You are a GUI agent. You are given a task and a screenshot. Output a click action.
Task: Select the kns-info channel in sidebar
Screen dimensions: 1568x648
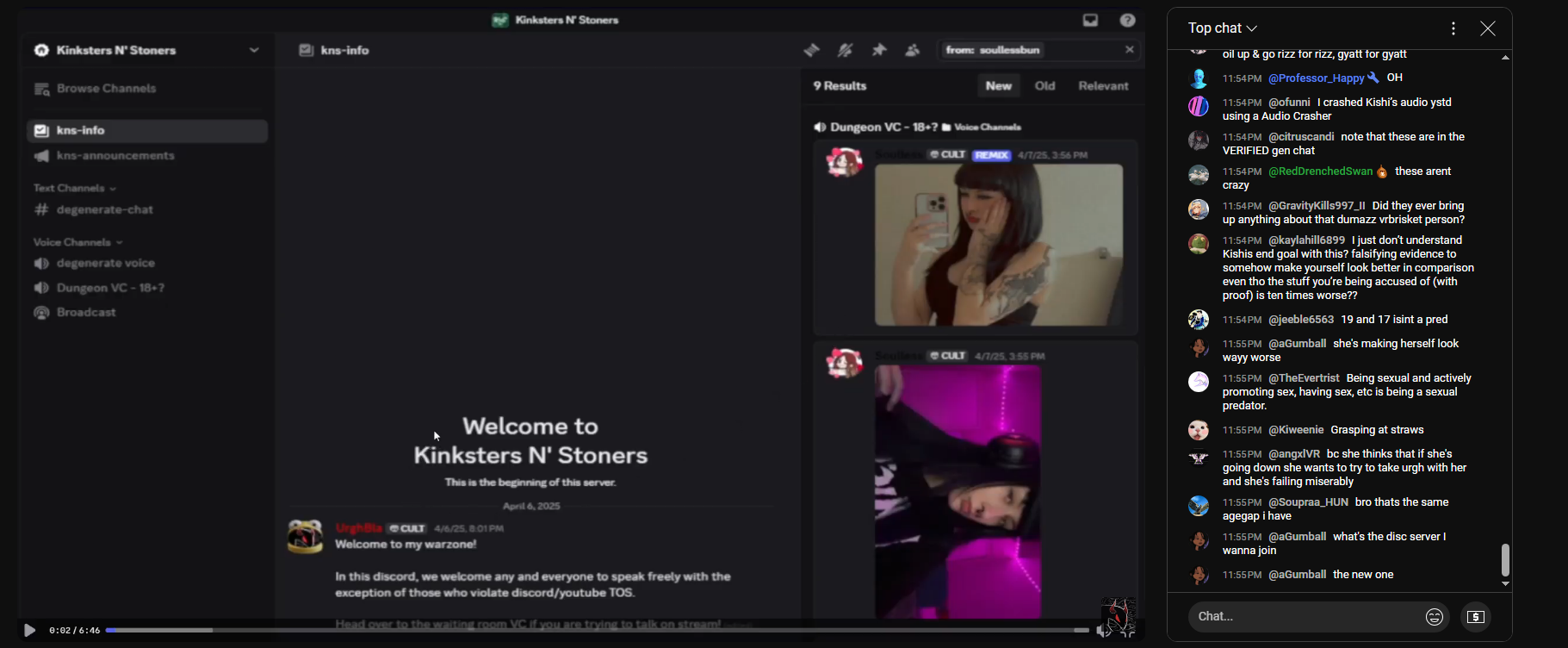point(147,130)
